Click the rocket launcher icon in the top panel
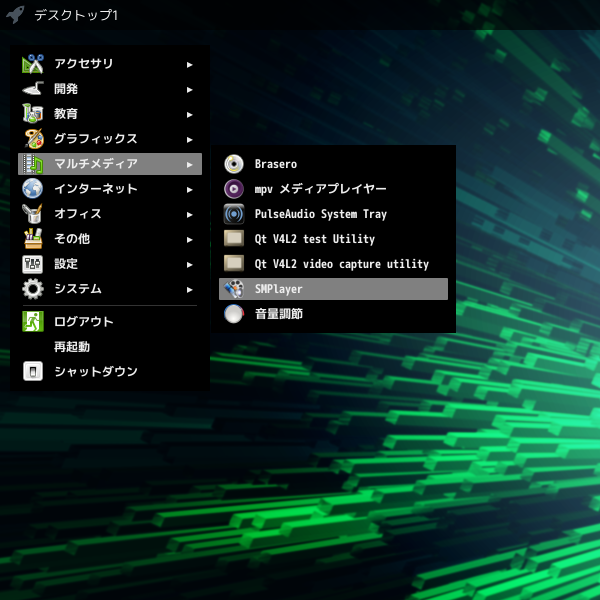600x600 pixels. click(15, 15)
